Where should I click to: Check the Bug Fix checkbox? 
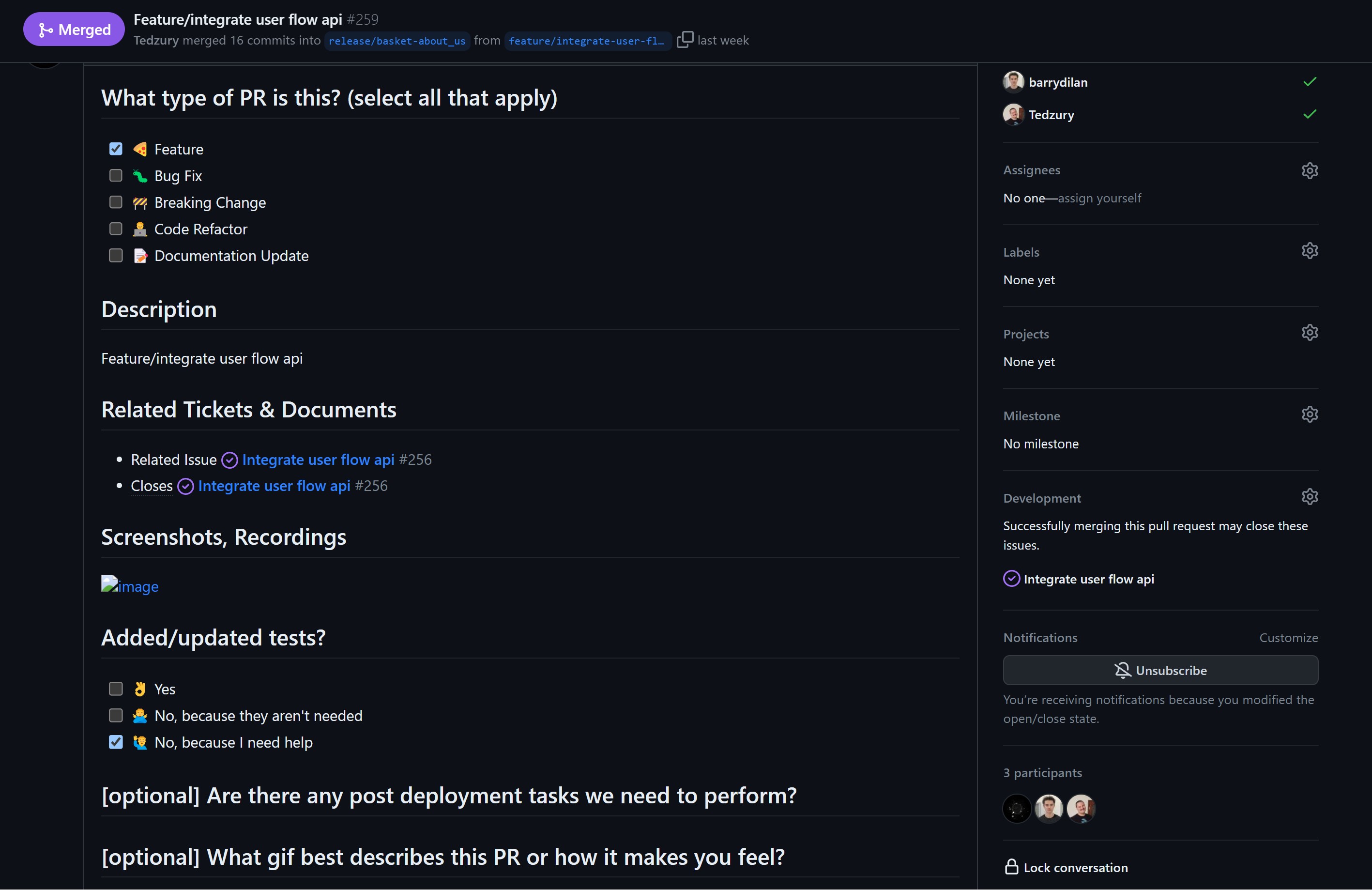(116, 175)
